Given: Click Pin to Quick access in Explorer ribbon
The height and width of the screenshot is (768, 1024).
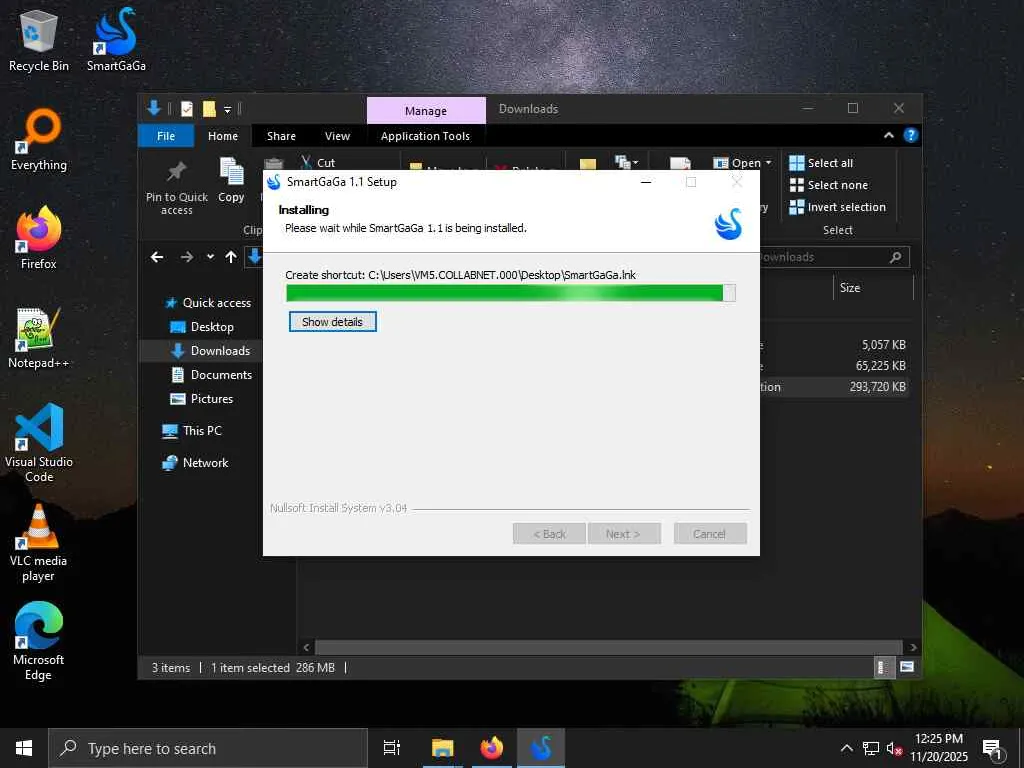Looking at the screenshot, I should pyautogui.click(x=176, y=187).
